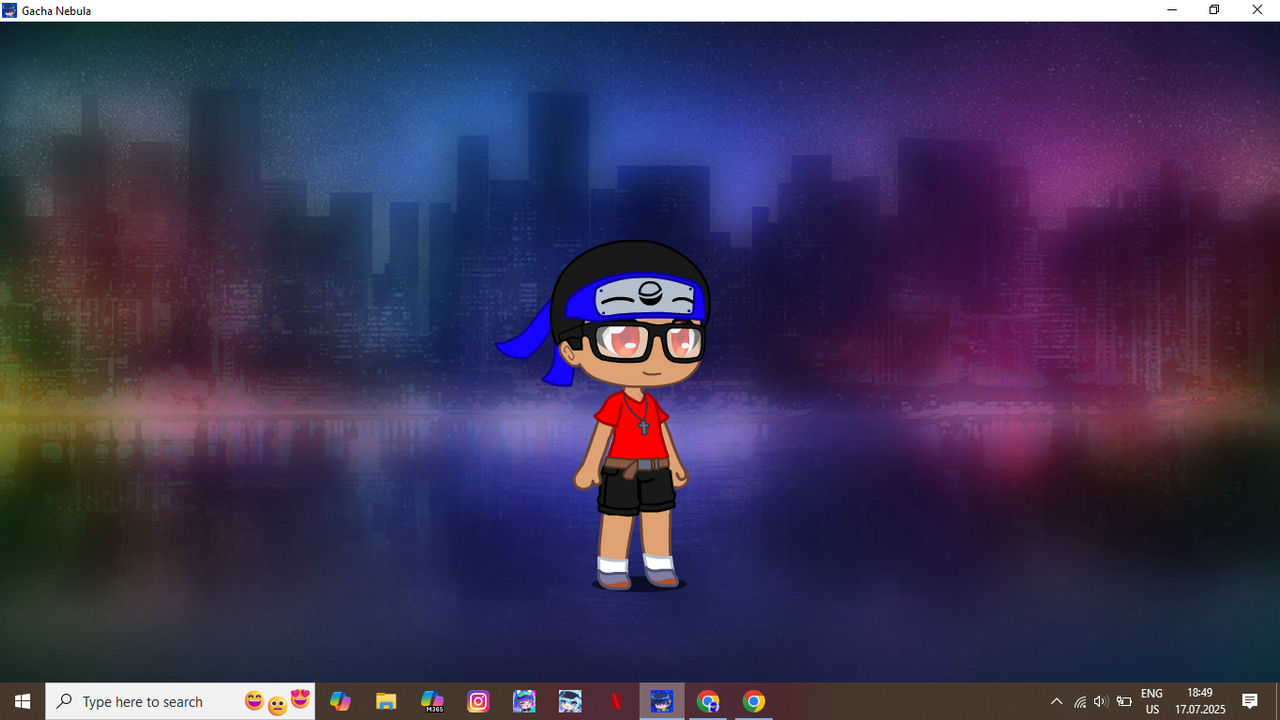Open the second Chrome taskbar icon
1280x720 pixels.
(754, 701)
